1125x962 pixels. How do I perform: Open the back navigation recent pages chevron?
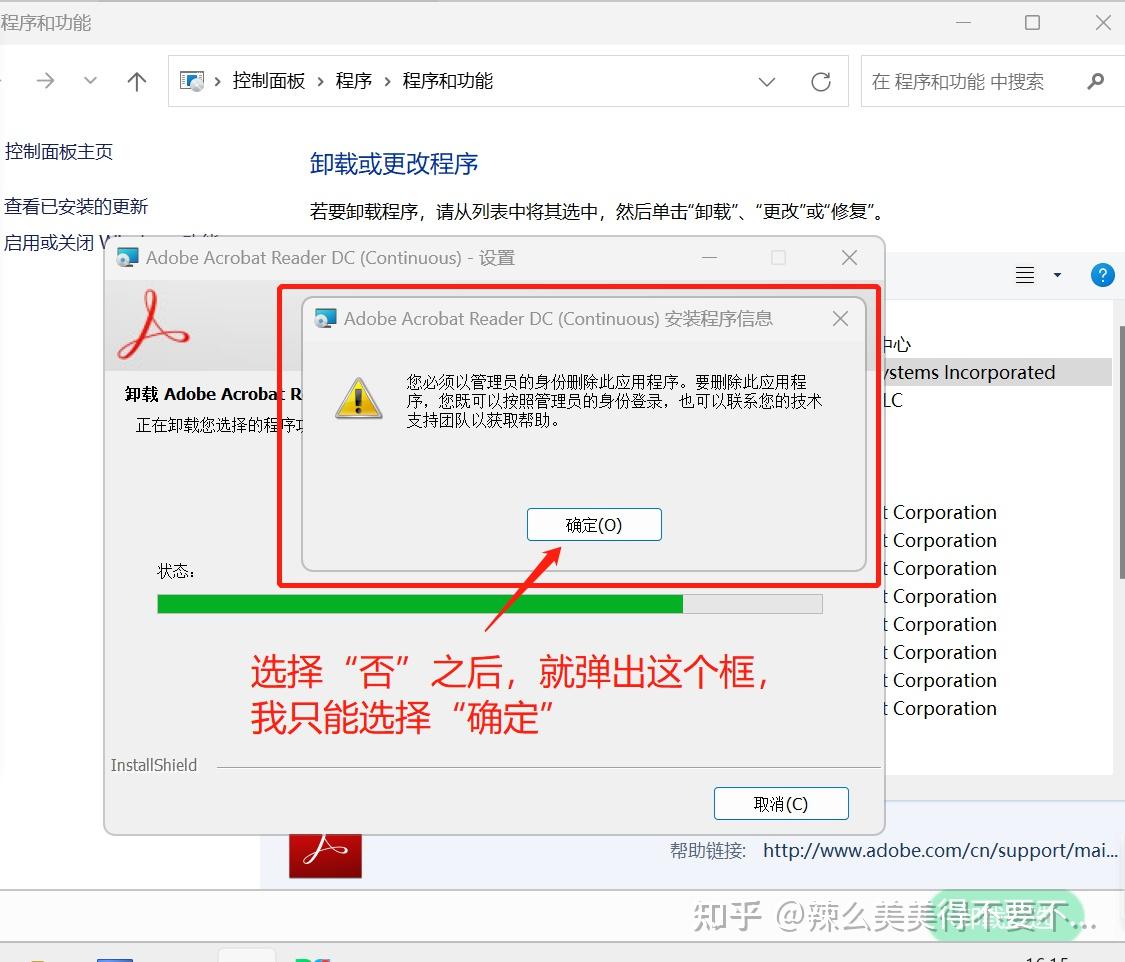tap(90, 80)
